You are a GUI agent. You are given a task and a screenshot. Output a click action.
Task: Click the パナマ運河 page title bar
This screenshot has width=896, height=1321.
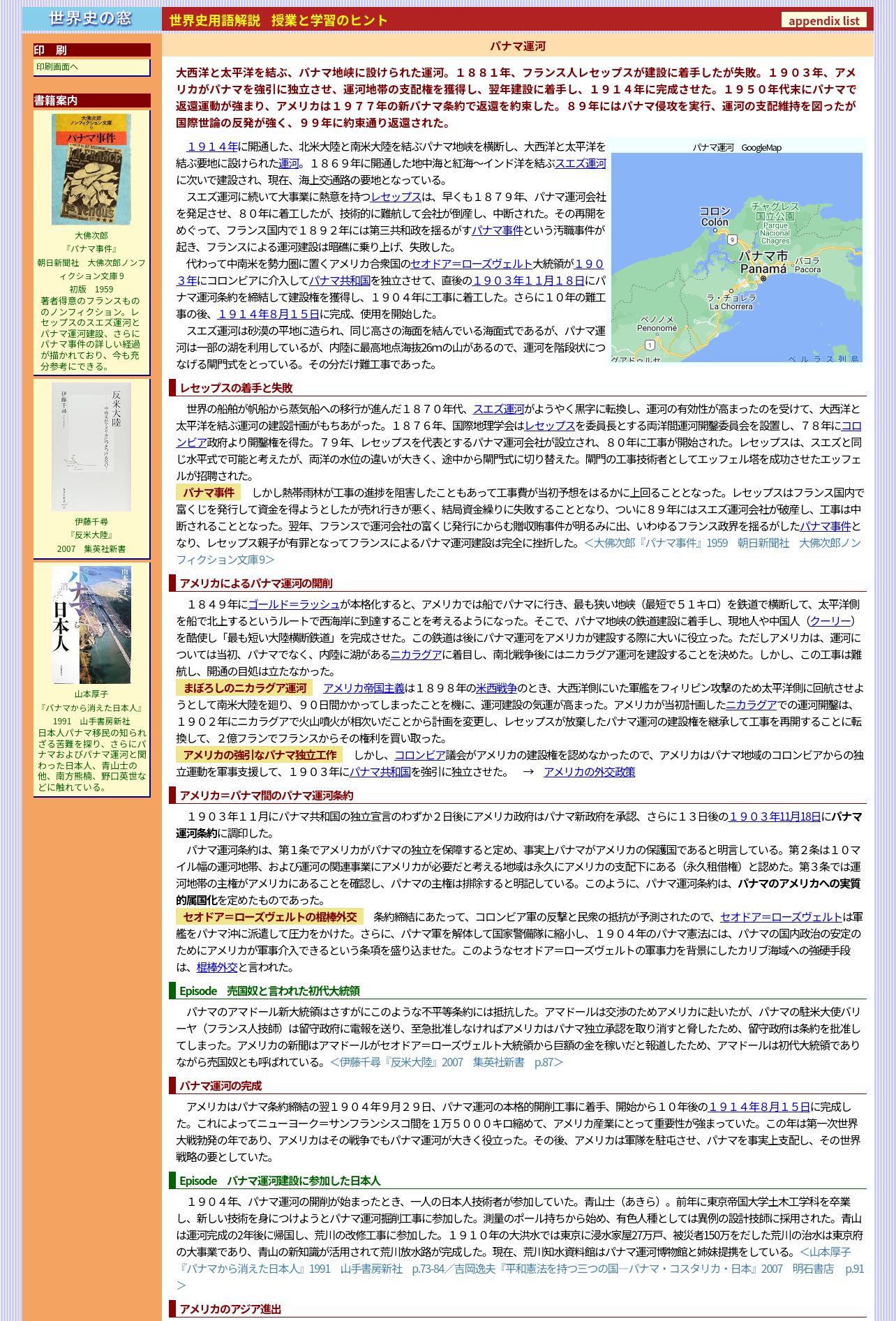517,46
